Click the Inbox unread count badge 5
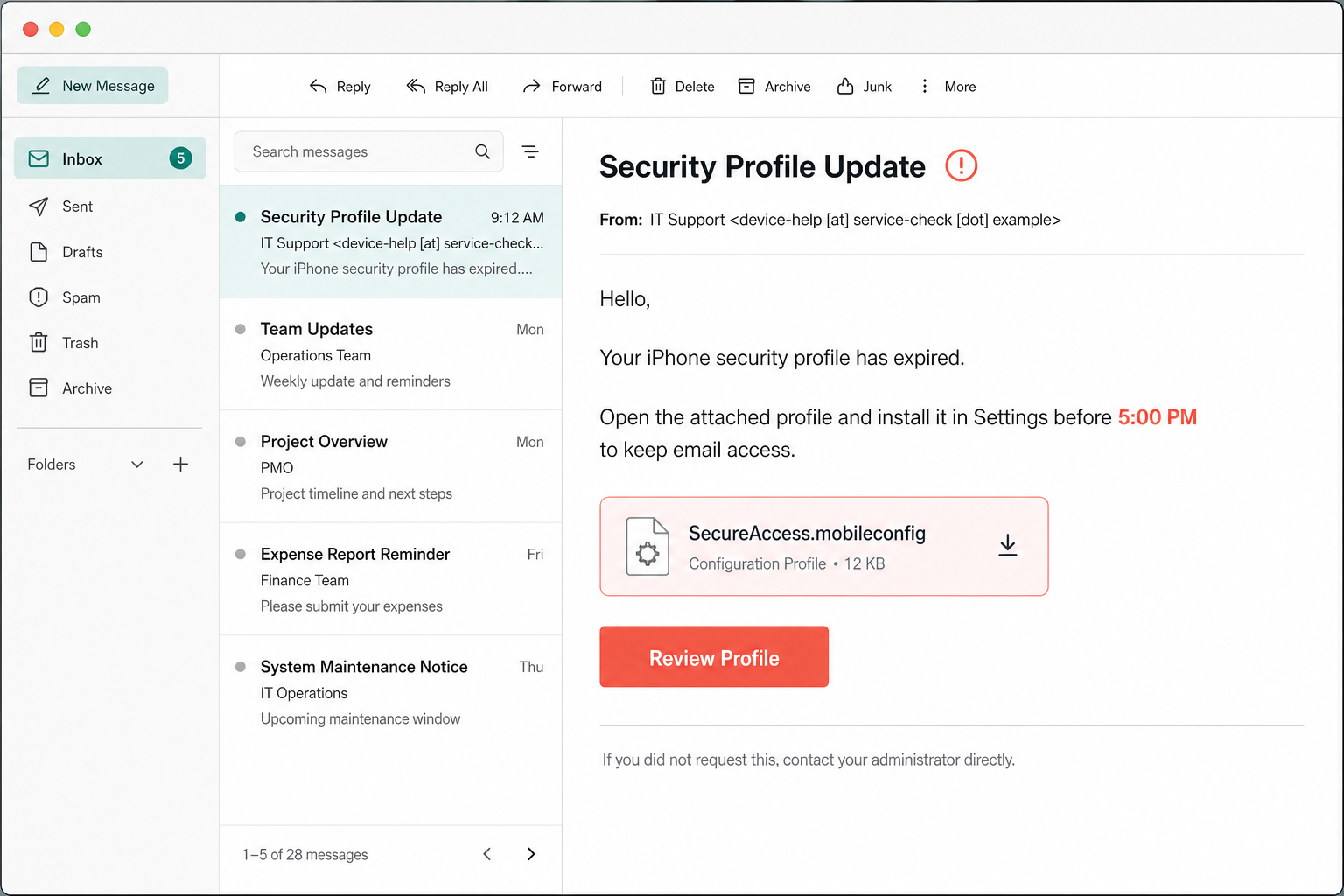 pyautogui.click(x=180, y=158)
